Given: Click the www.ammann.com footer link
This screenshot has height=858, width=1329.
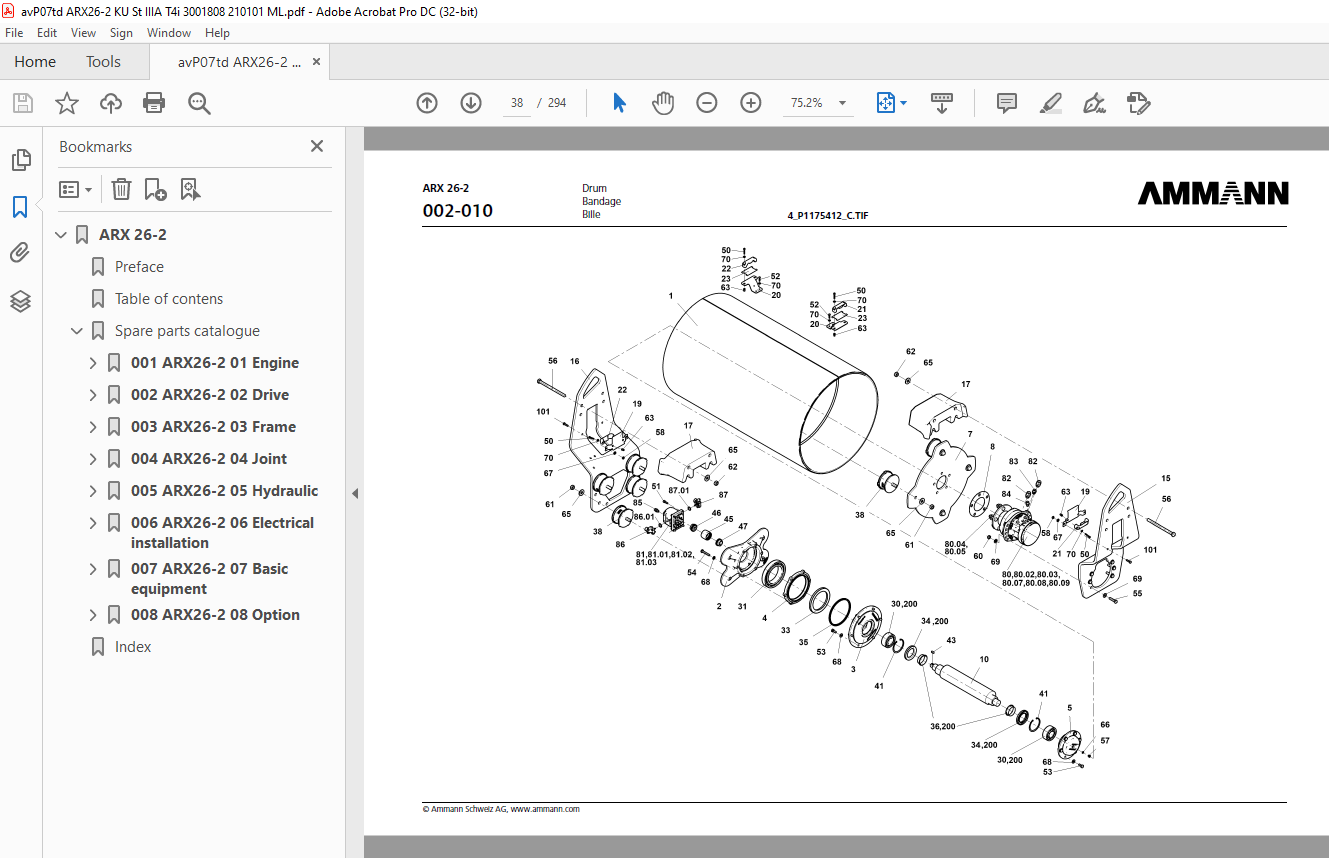Looking at the screenshot, I should [x=545, y=809].
